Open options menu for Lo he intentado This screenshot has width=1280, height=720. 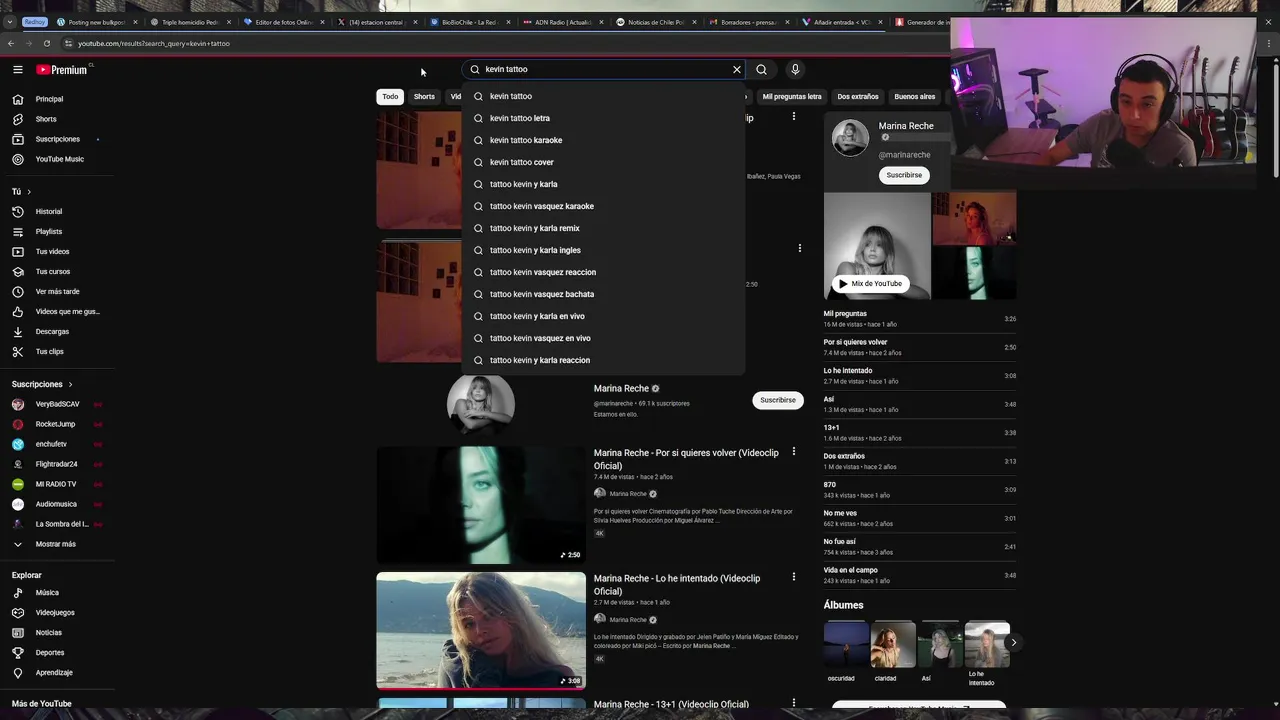[x=794, y=577]
